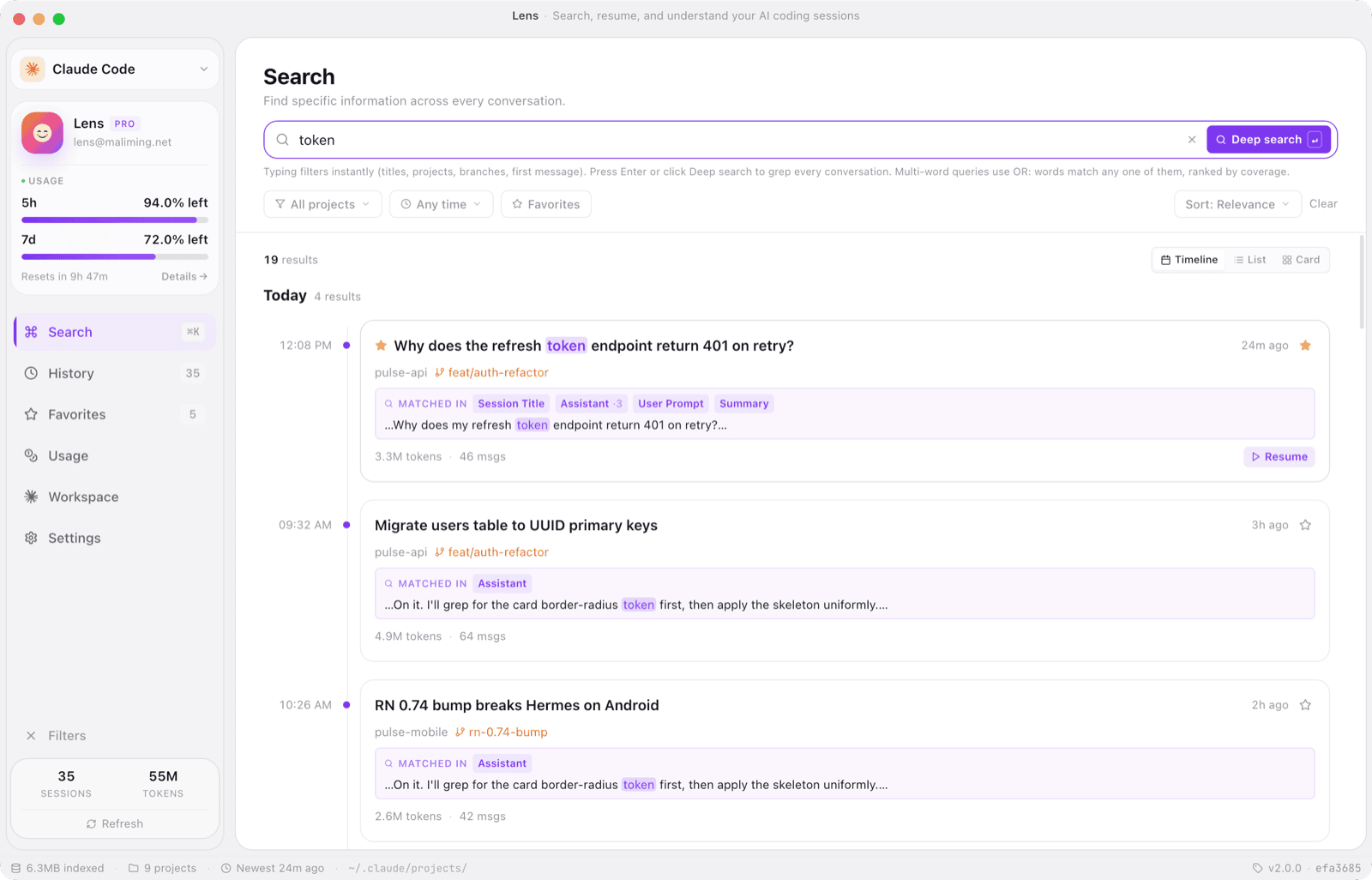Click the folder icon by 9 projects
This screenshot has height=880, width=1372.
(134, 868)
